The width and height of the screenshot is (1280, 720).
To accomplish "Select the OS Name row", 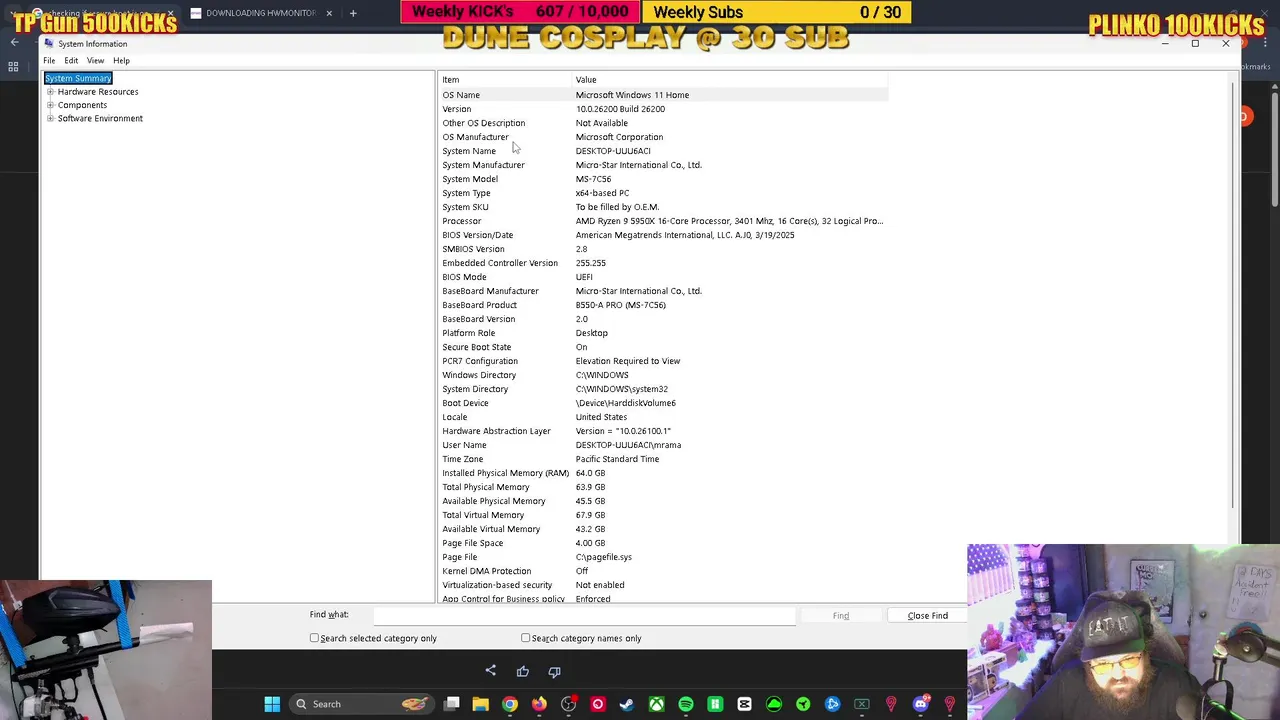I will [663, 95].
